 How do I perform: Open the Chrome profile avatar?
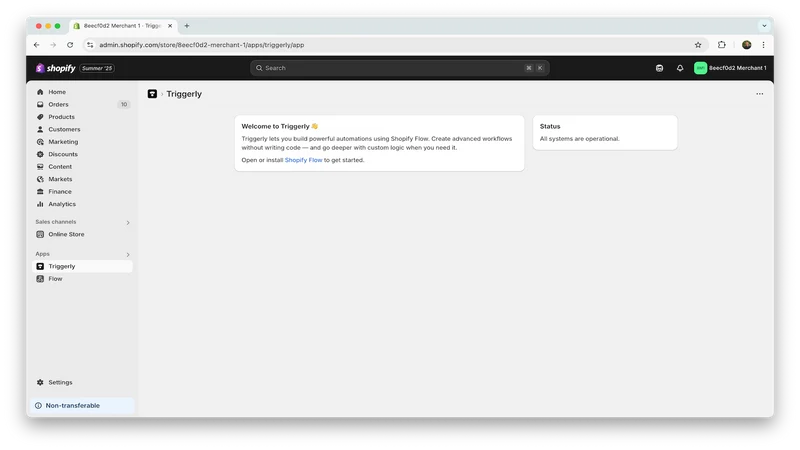click(x=746, y=45)
